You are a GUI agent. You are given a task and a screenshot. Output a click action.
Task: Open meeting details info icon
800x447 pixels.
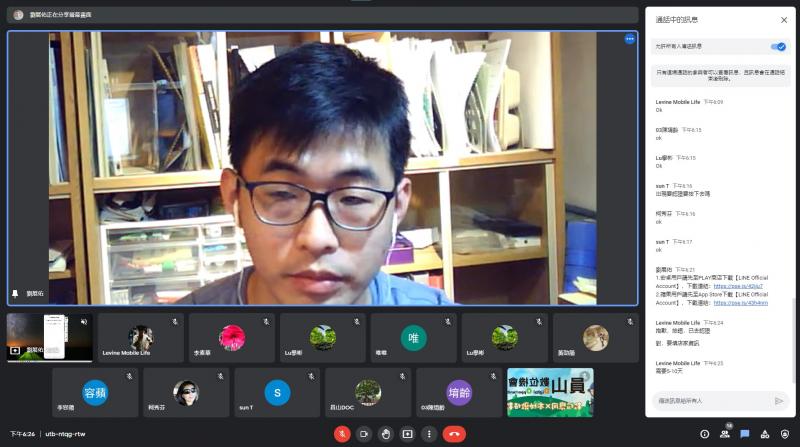click(705, 434)
